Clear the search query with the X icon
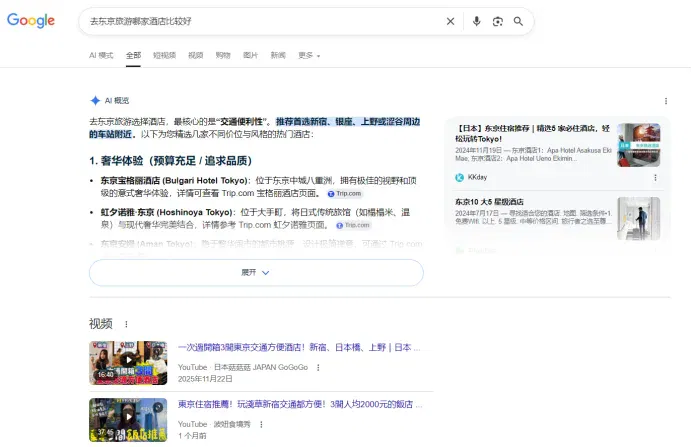Viewport: 692px width, 447px height. (450, 21)
